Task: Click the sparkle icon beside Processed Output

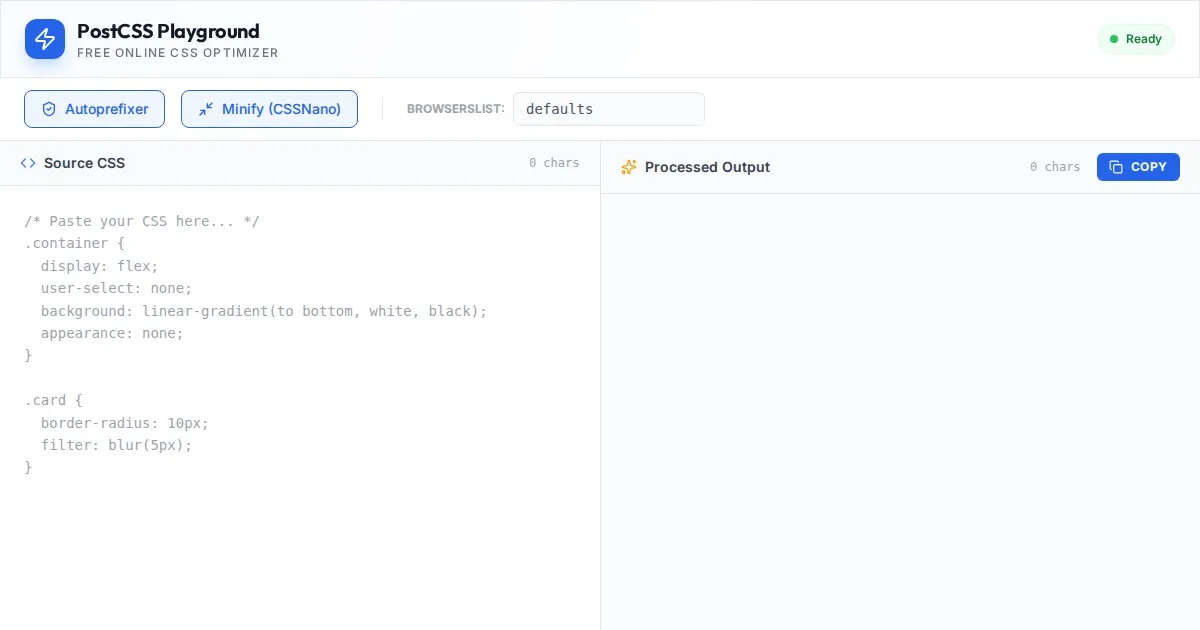Action: pos(629,167)
